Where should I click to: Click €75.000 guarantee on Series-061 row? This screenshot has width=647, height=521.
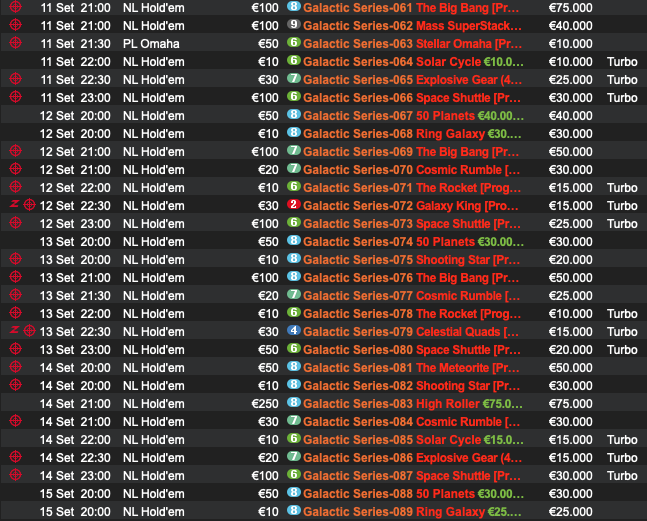(x=571, y=7)
